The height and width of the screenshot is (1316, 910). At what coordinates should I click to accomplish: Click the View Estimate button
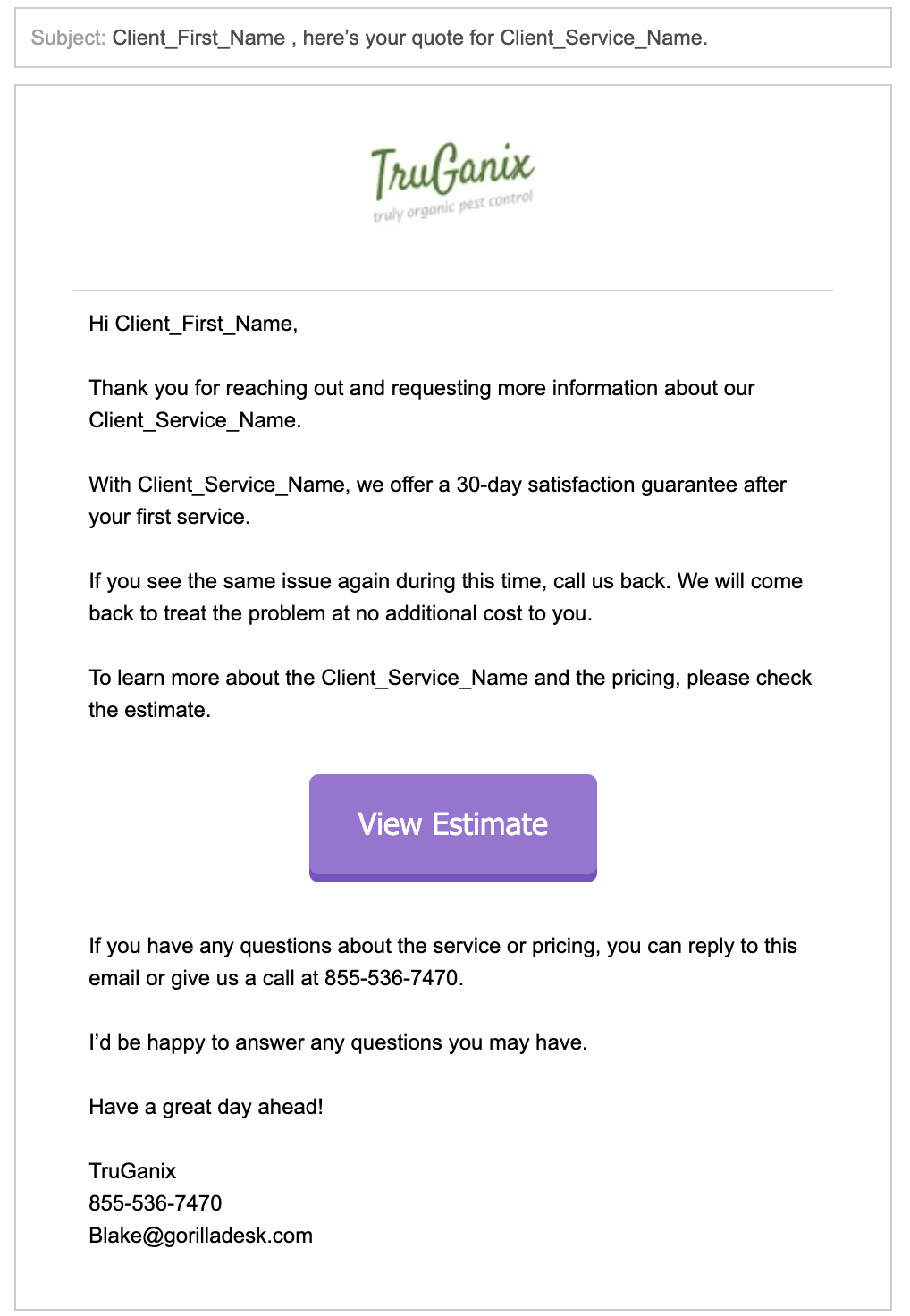click(453, 828)
